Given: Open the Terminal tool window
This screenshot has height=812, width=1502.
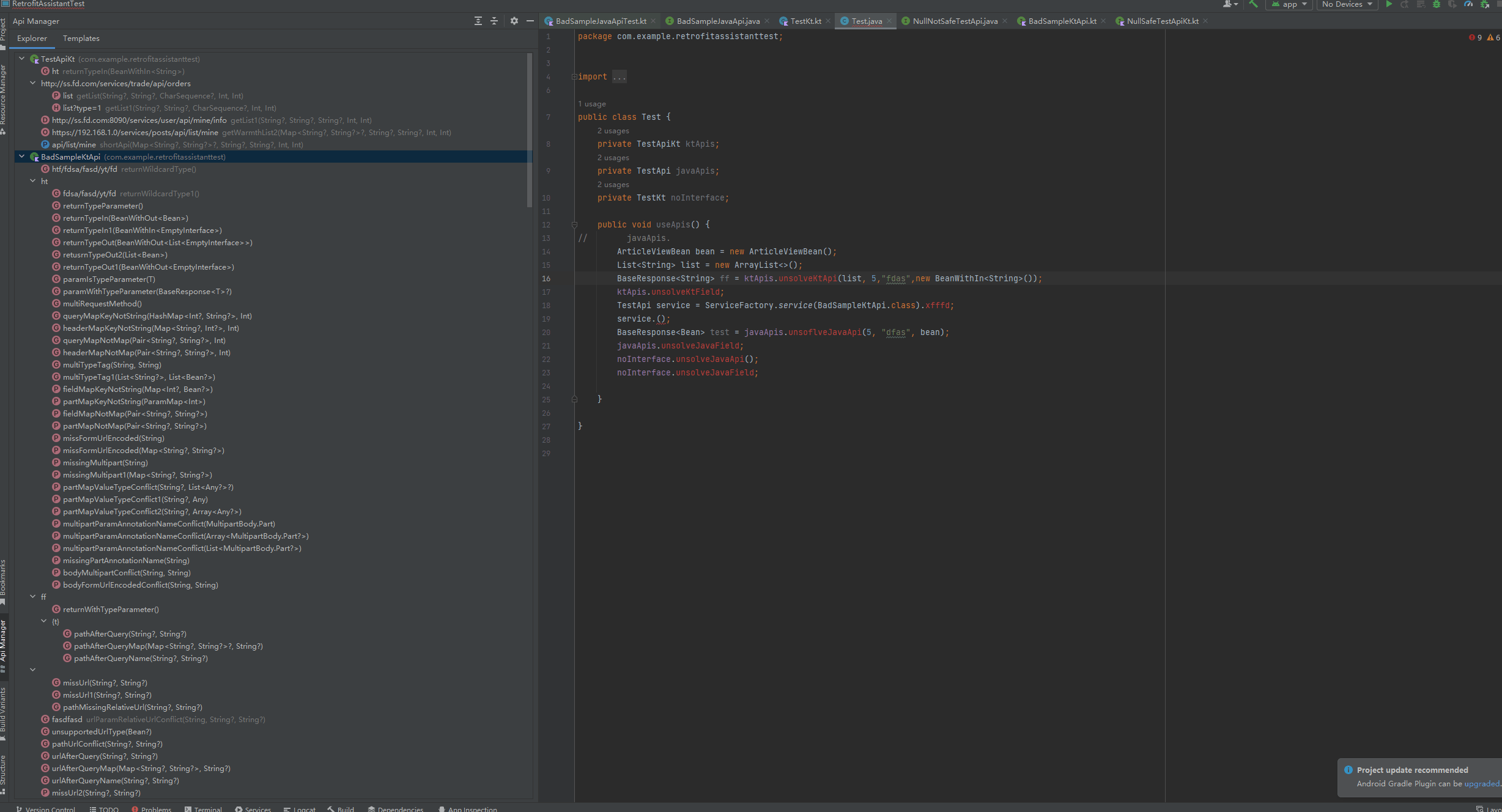Looking at the screenshot, I should (203, 808).
